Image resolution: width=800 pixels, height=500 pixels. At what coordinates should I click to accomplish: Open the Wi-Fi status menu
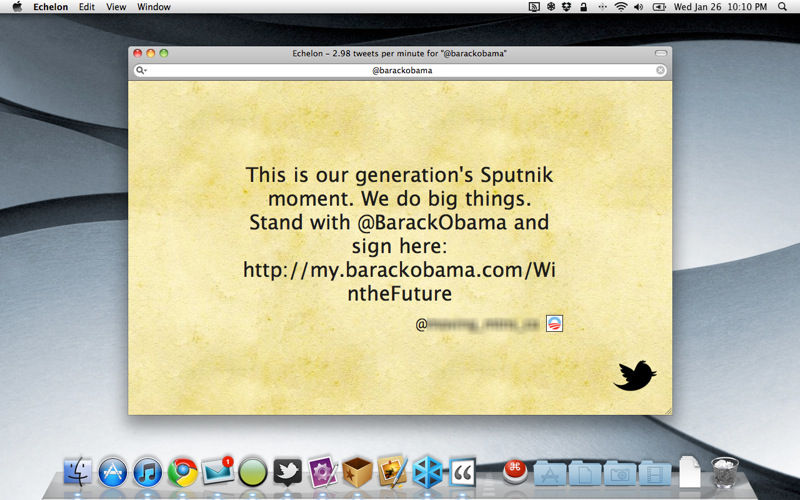click(620, 7)
